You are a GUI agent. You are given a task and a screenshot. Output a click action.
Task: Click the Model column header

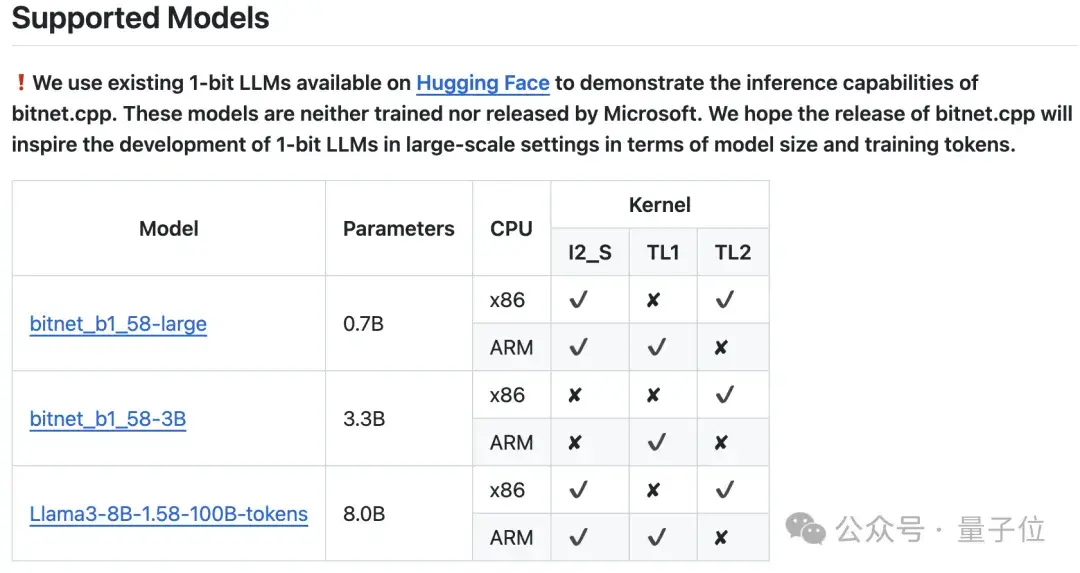(169, 229)
